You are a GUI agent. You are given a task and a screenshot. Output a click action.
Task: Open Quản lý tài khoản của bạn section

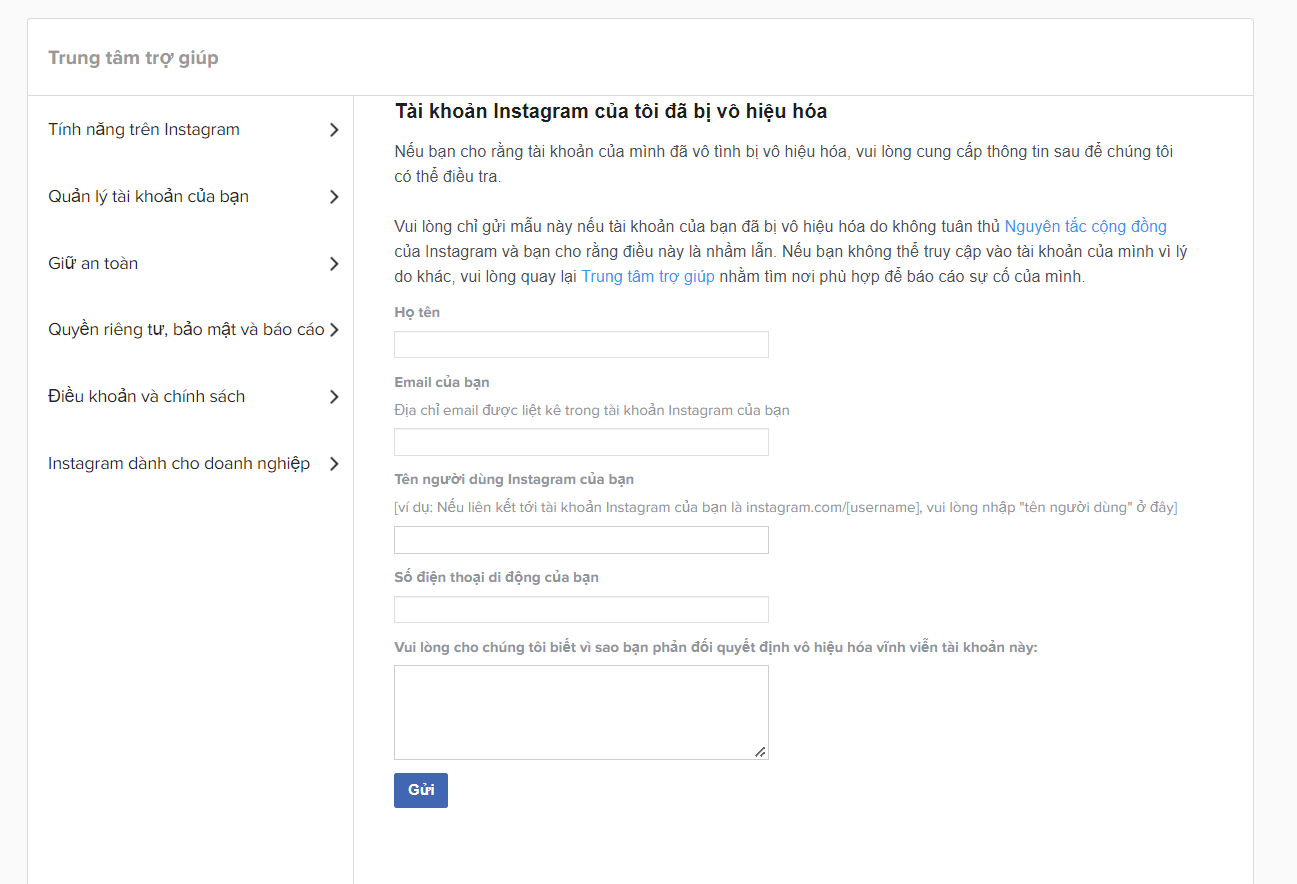[149, 197]
